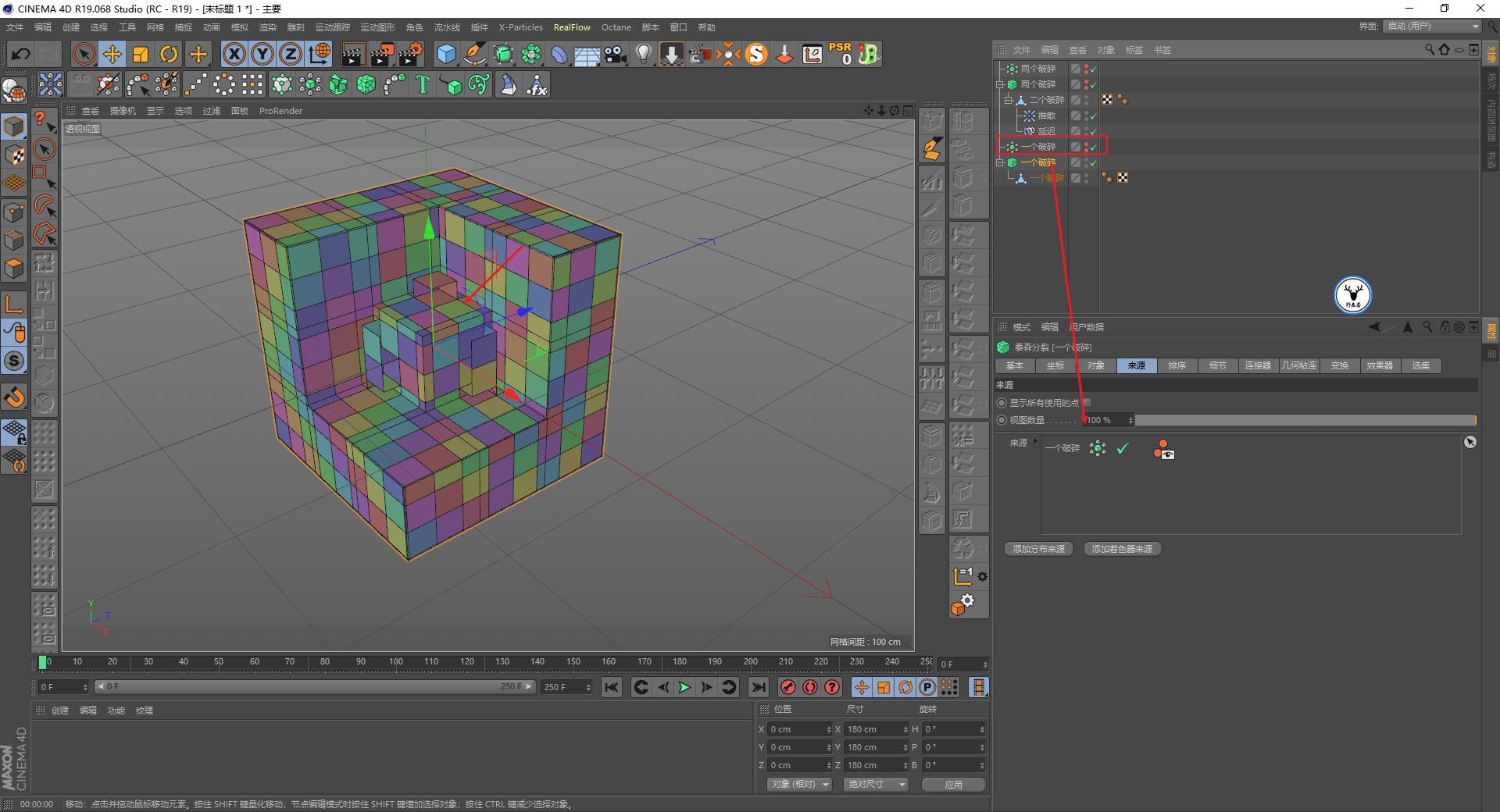Select the Move tool
The image size is (1500, 812).
[x=112, y=54]
